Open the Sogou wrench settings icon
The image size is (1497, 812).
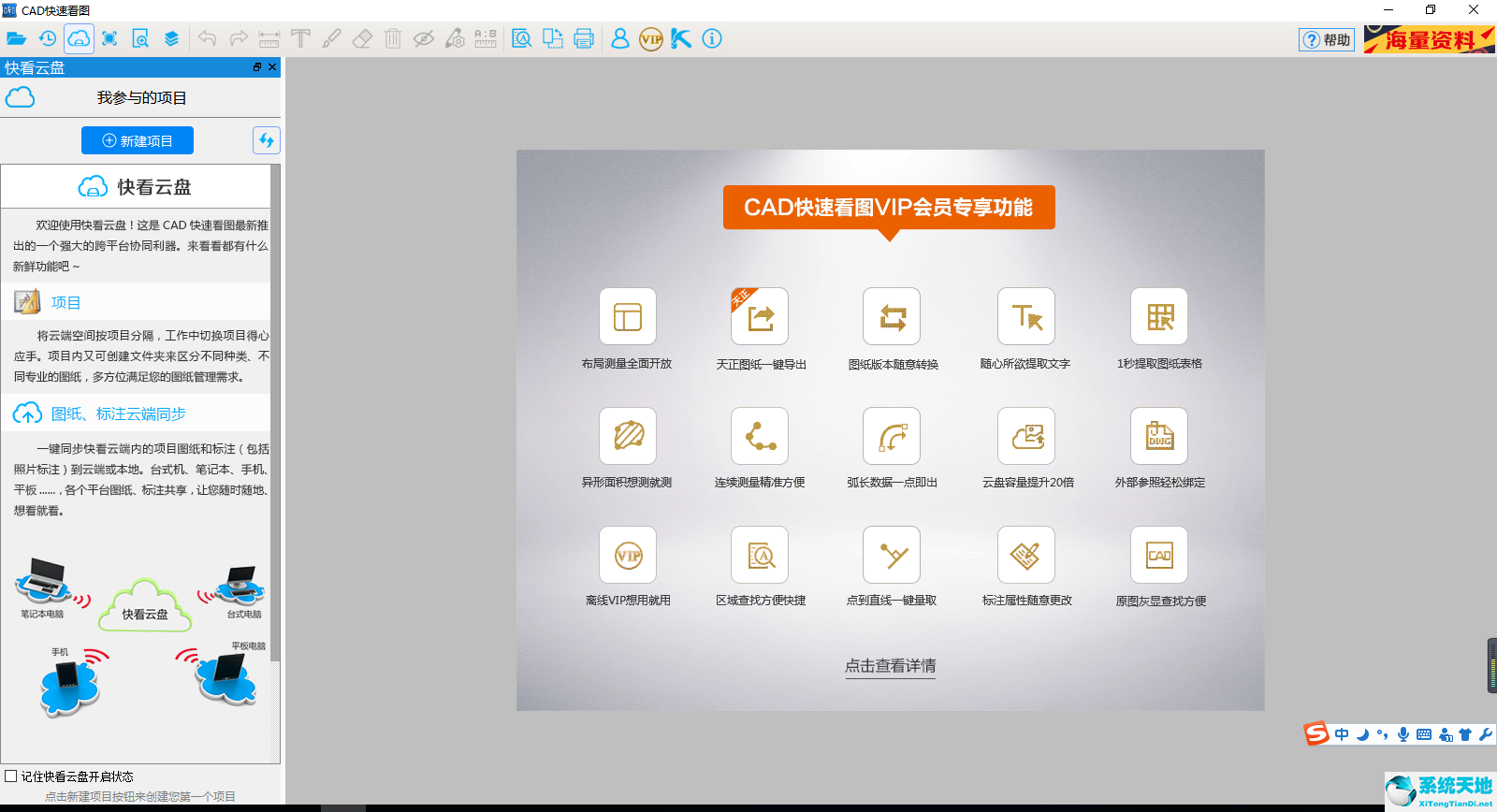click(1486, 734)
